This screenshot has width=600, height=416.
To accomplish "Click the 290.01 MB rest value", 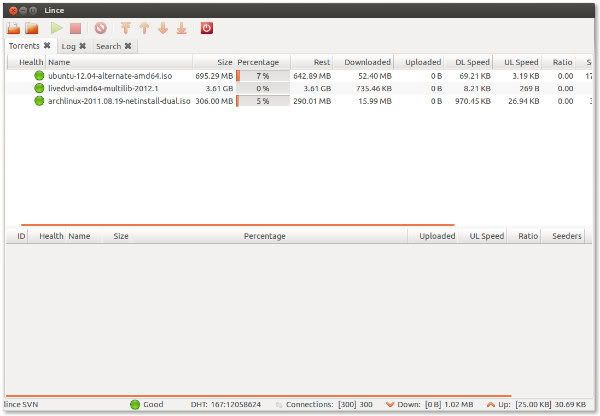I will coord(312,101).
